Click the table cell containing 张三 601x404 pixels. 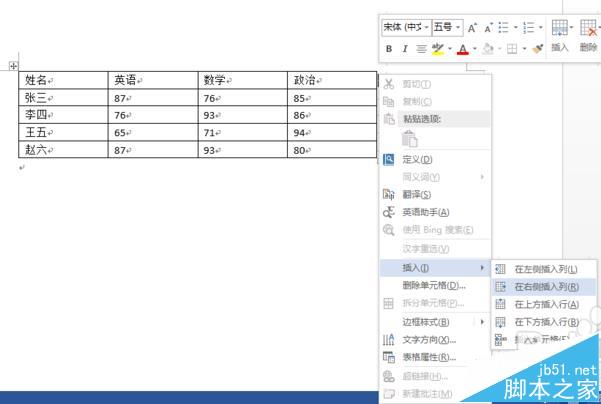[63, 97]
